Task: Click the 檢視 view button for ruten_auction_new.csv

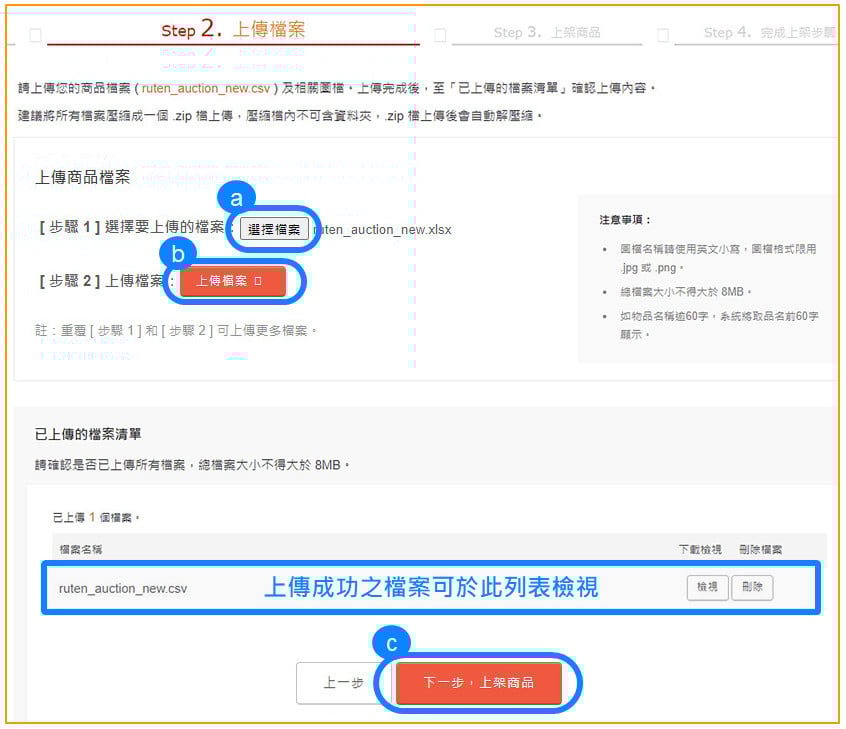Action: [707, 588]
